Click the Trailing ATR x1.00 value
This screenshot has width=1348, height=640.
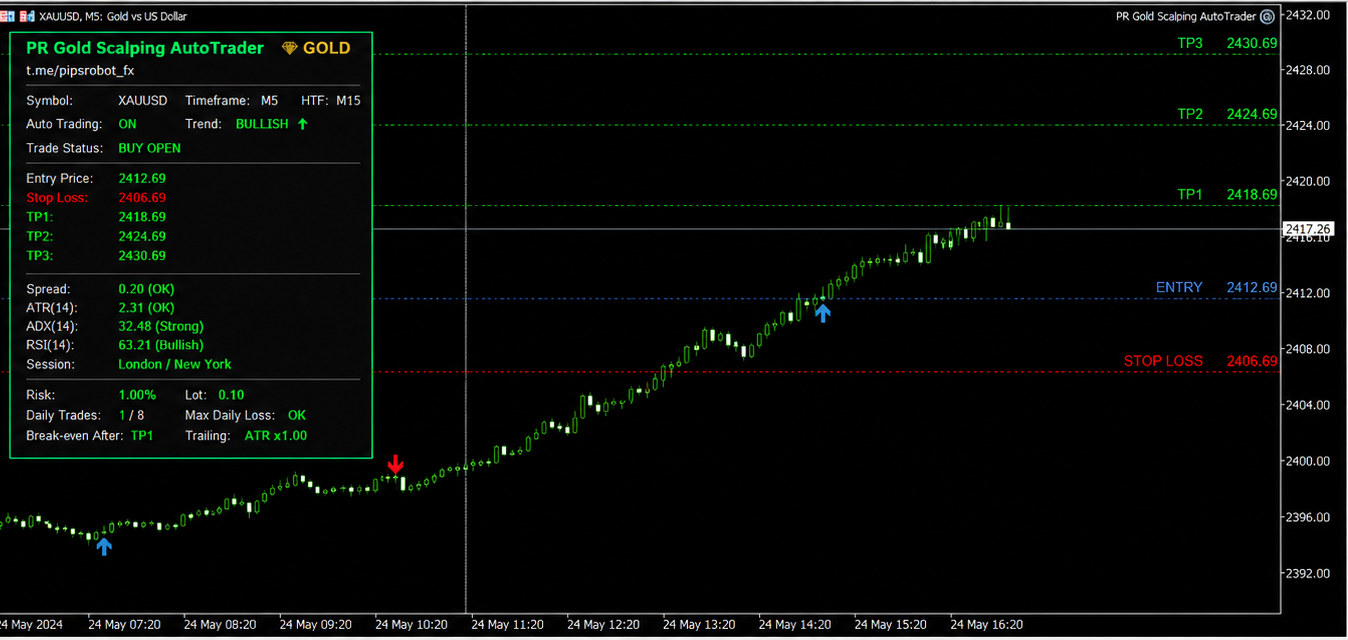[x=276, y=435]
